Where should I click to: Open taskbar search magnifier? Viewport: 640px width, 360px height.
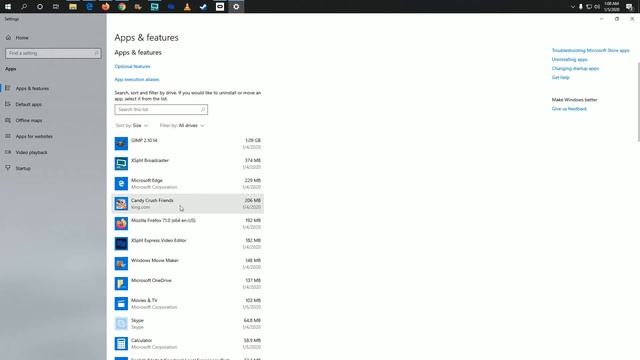24,7
